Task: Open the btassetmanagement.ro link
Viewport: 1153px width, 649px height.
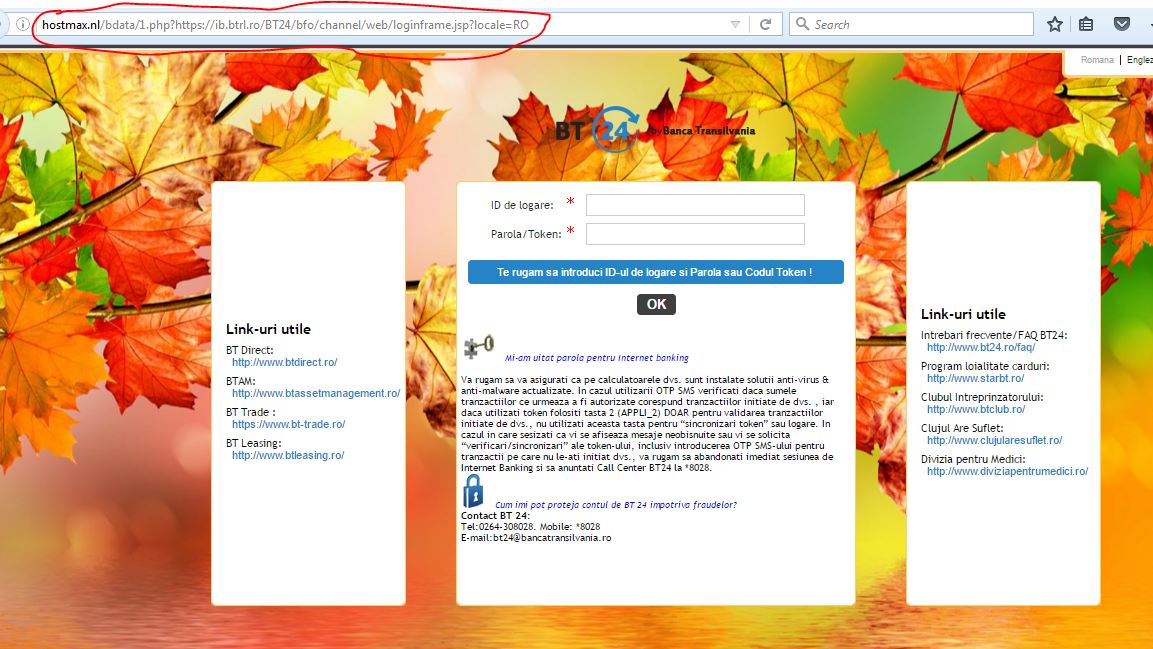Action: [x=316, y=393]
